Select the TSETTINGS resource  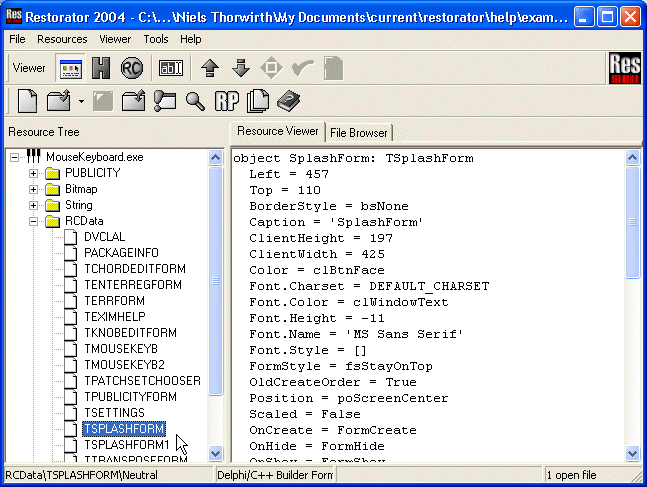click(x=114, y=413)
